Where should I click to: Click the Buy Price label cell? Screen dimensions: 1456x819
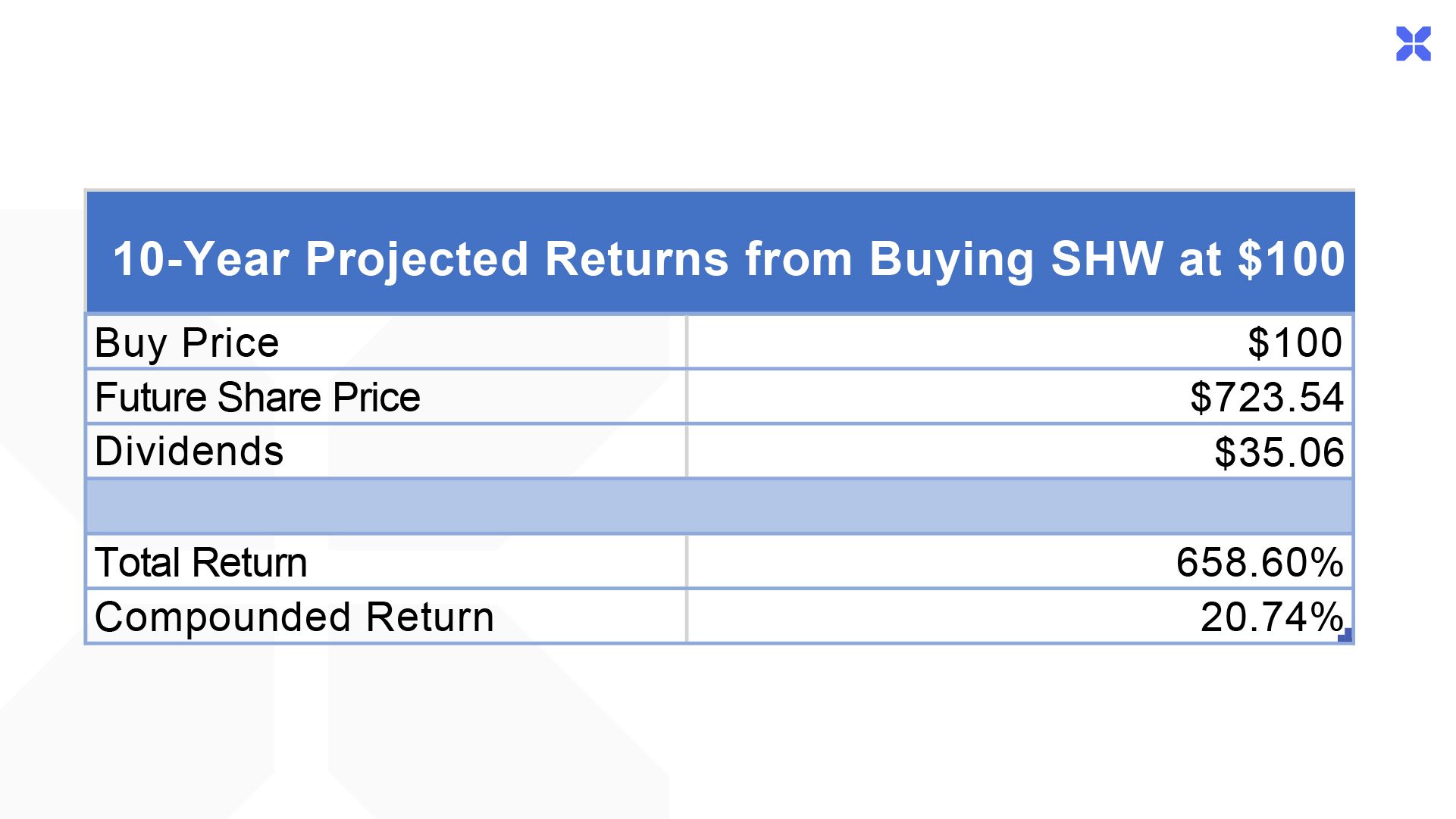387,342
